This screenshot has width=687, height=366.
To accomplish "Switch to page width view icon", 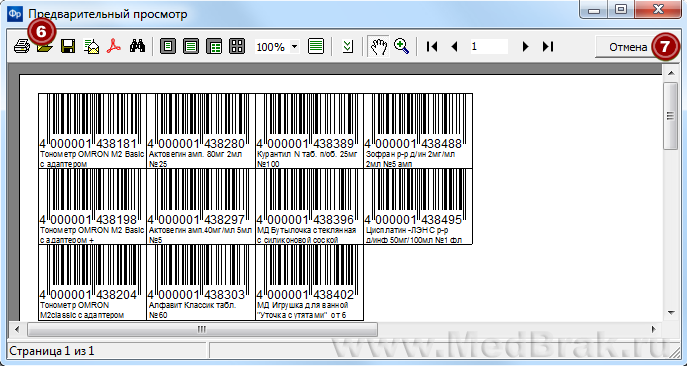I will [x=191, y=46].
